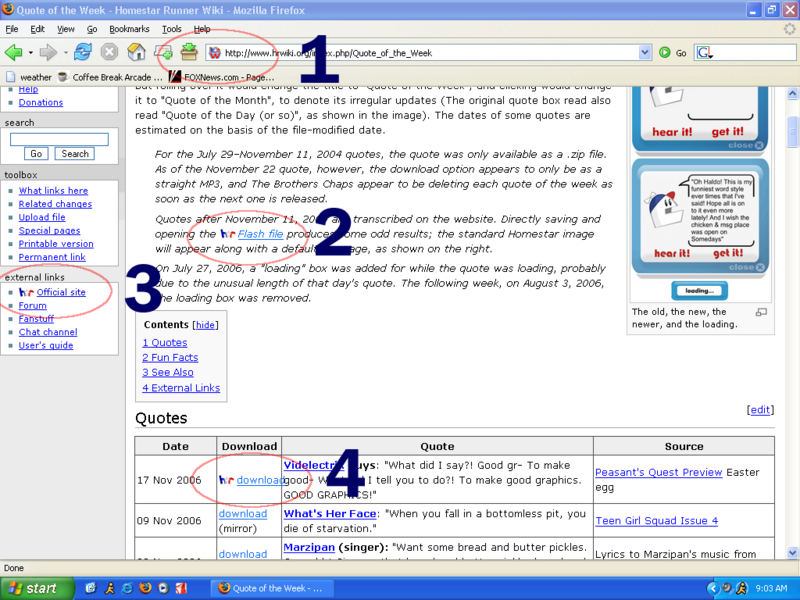Open the Printable version link
Viewport: 800px width, 600px height.
(x=56, y=244)
